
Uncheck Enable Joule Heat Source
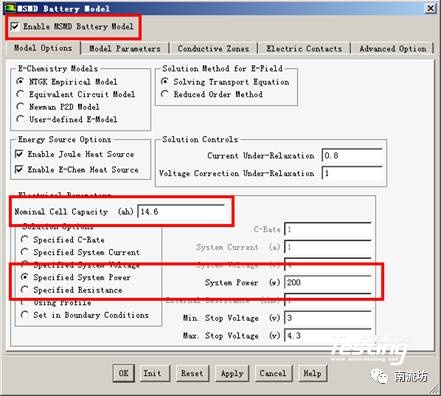coord(19,154)
